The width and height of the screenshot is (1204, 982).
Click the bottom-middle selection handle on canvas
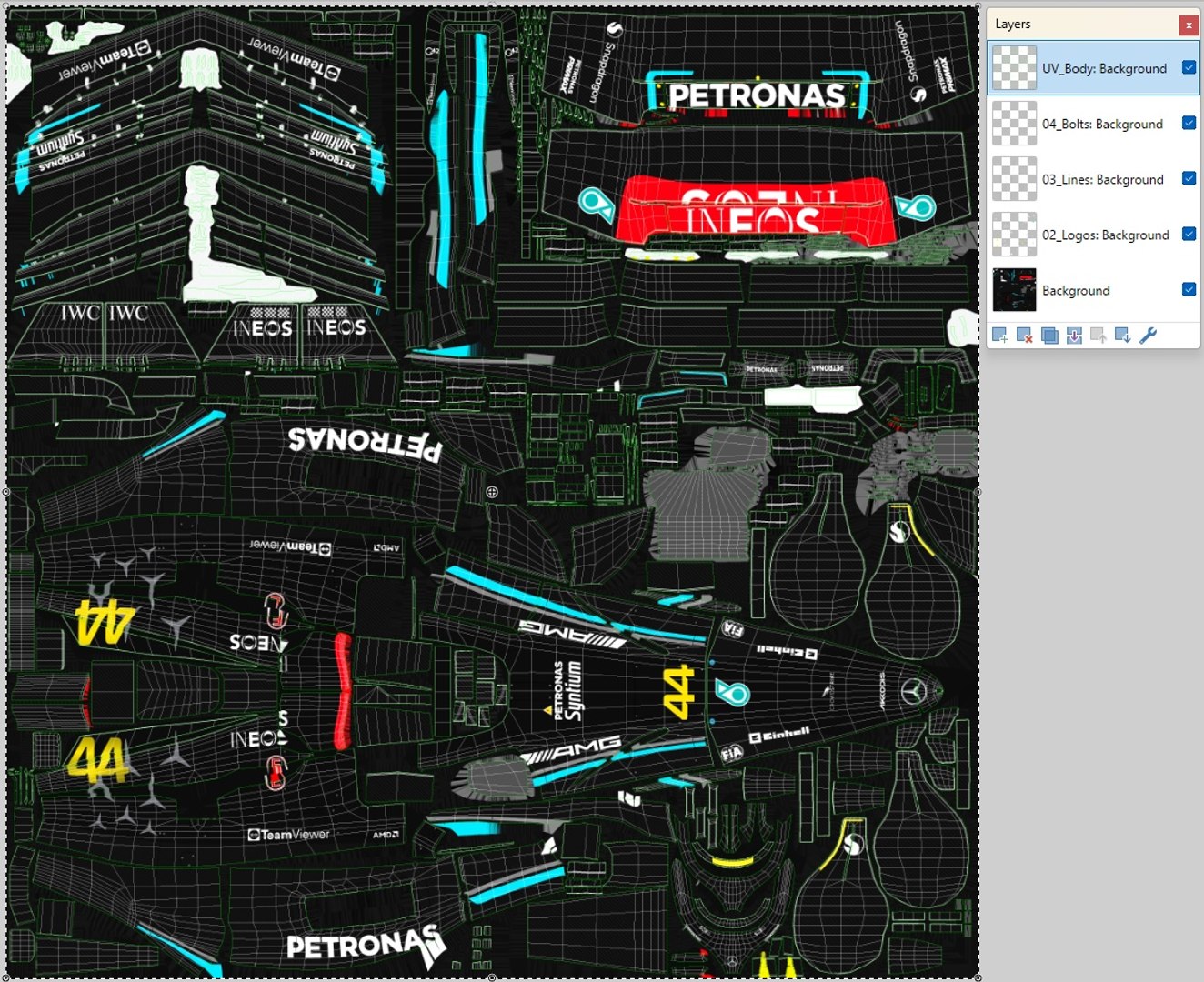(492, 977)
